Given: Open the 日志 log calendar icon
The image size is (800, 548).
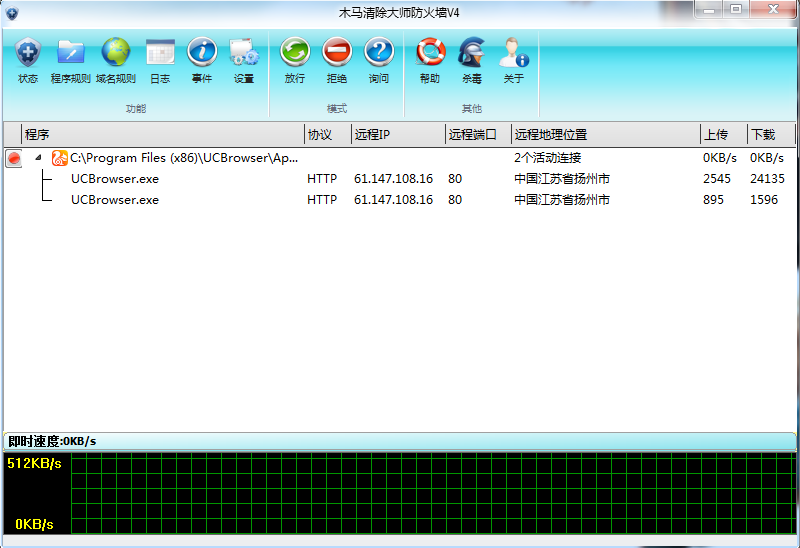Looking at the screenshot, I should pyautogui.click(x=160, y=60).
